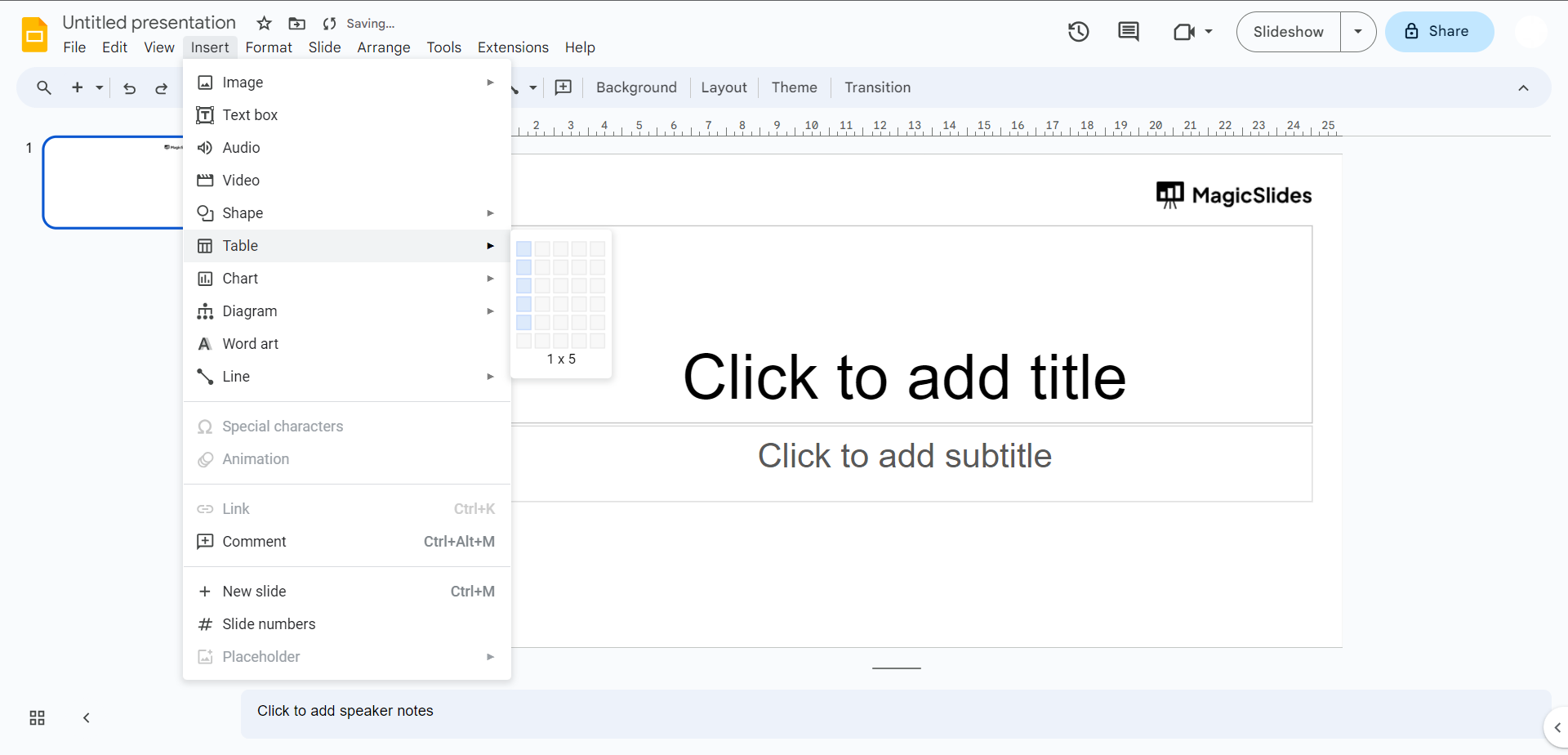Choose Text box in the Insert menu
The image size is (1568, 755).
(x=250, y=115)
